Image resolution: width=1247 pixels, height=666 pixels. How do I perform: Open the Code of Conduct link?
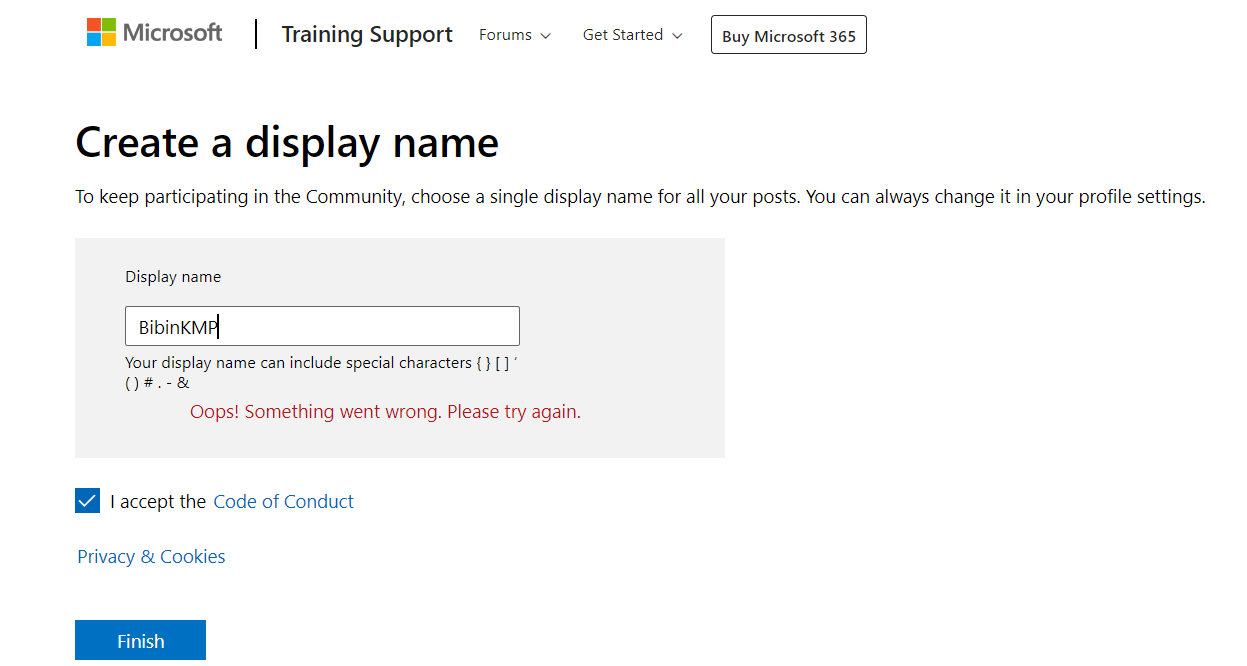tap(284, 502)
